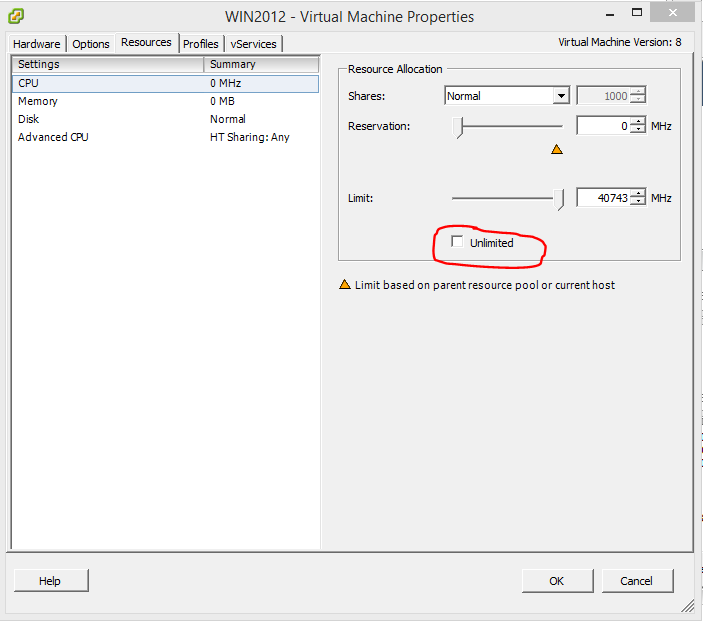Screen dimensions: 703x624
Task: Increase Reservation MHz with up arrow
Action: 638,122
